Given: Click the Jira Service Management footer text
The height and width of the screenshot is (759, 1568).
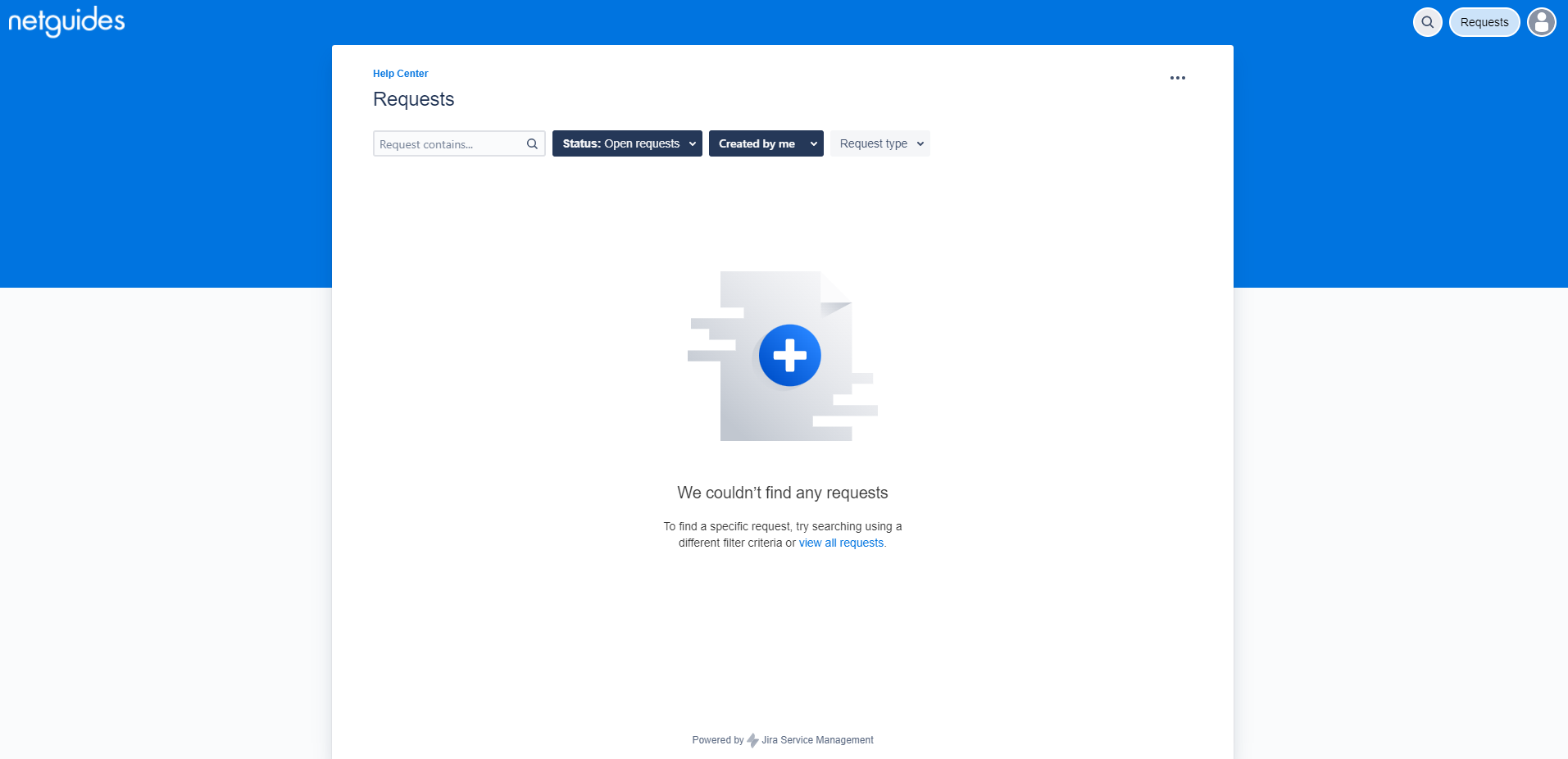Looking at the screenshot, I should [x=817, y=740].
